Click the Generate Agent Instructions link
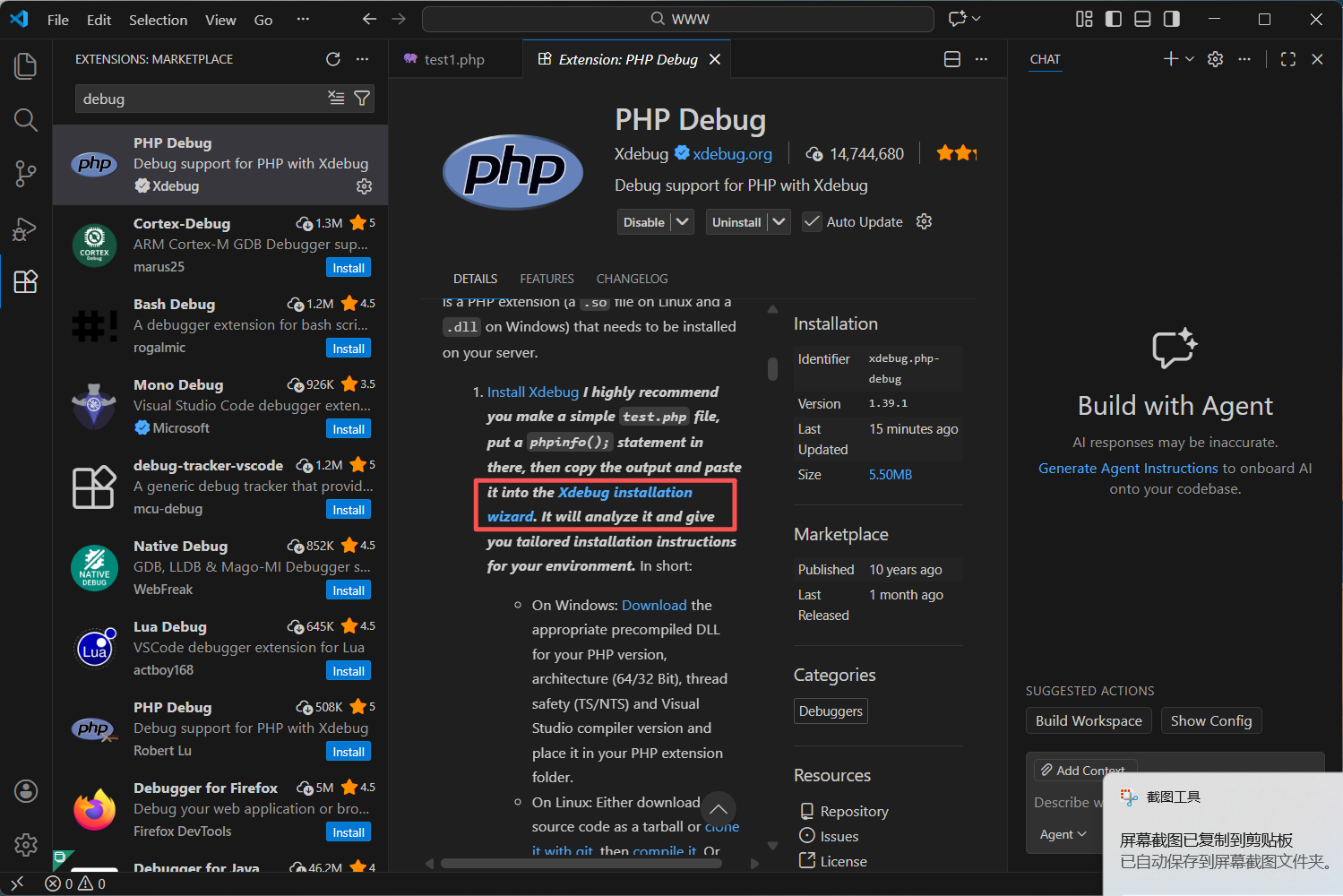This screenshot has width=1343, height=896. 1128,468
